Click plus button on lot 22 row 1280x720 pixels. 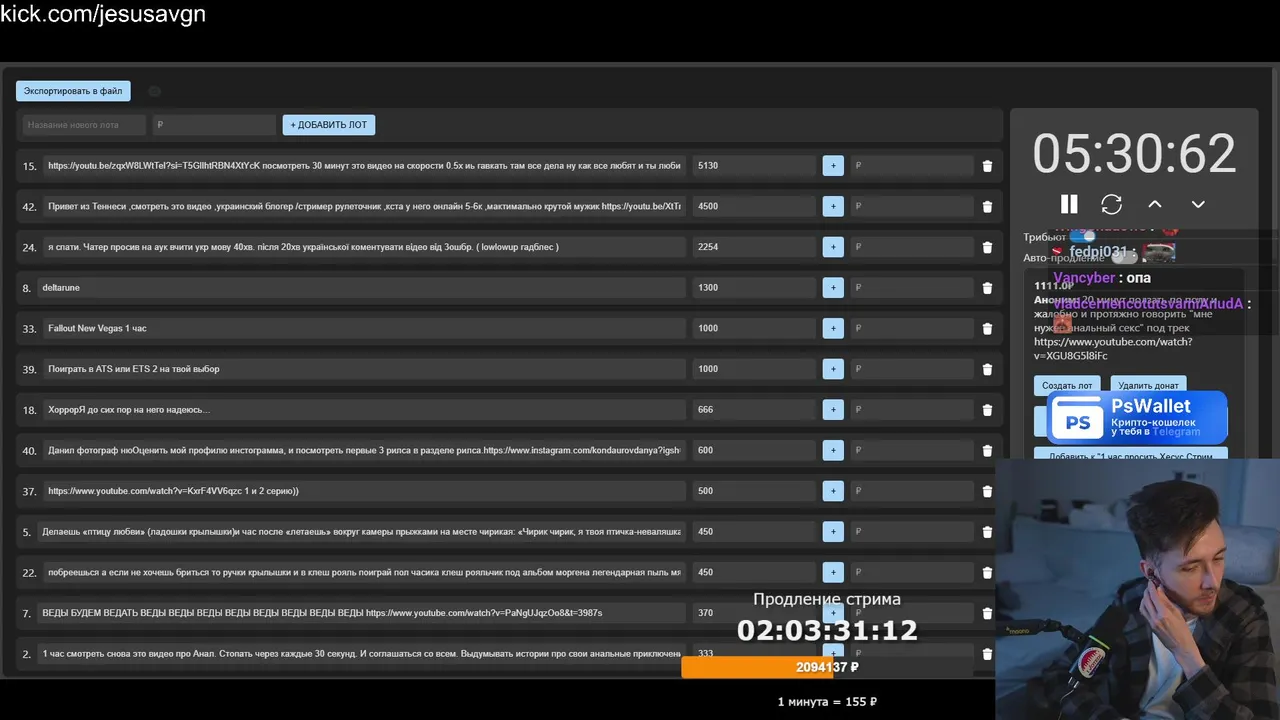click(833, 572)
